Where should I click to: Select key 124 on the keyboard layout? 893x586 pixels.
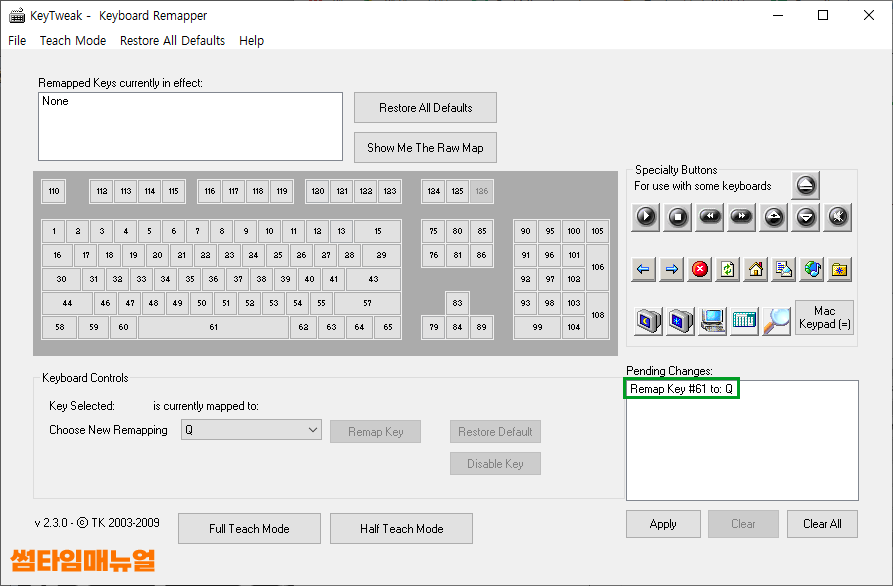[433, 191]
